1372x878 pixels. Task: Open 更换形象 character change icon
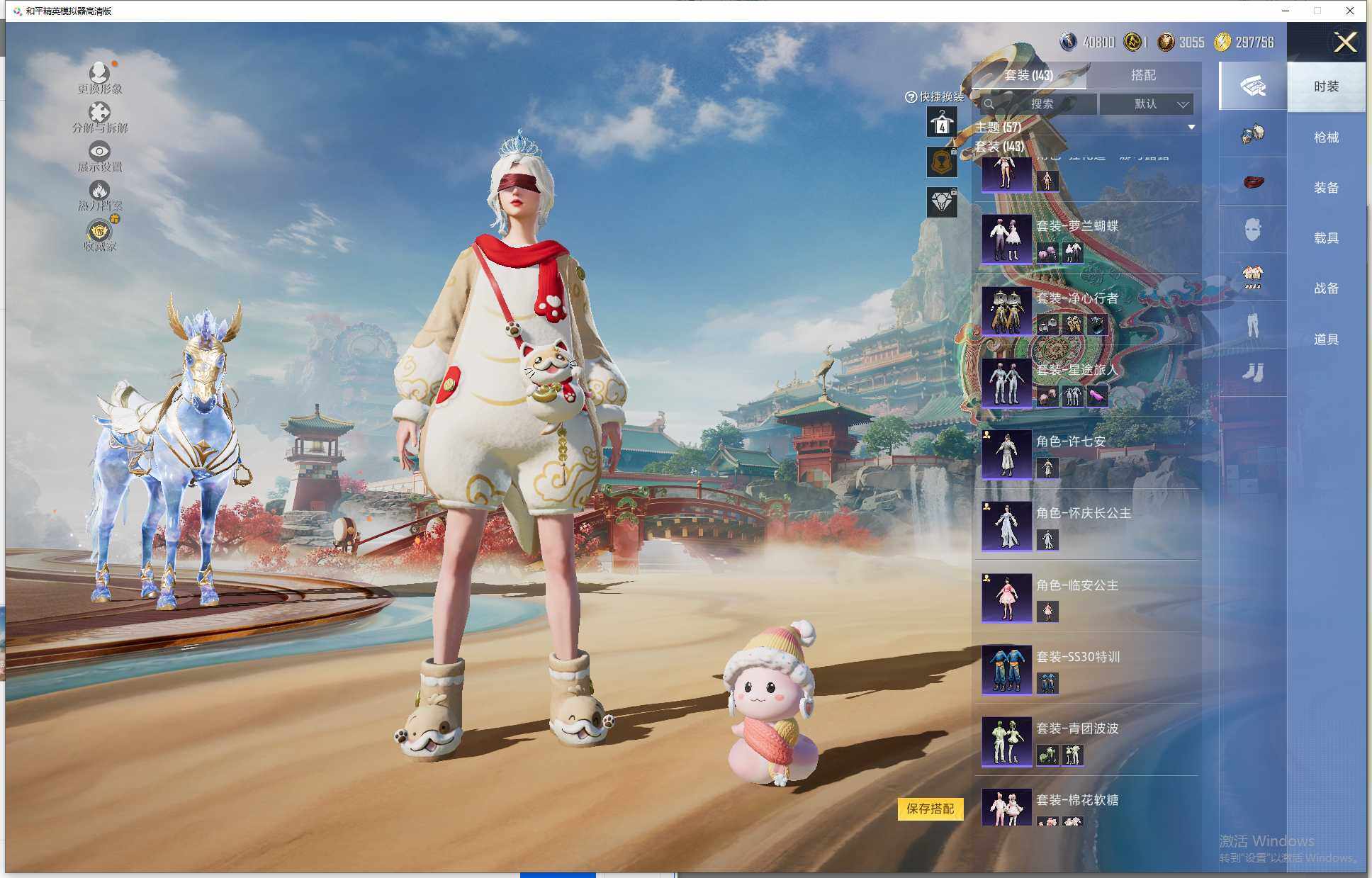[99, 74]
